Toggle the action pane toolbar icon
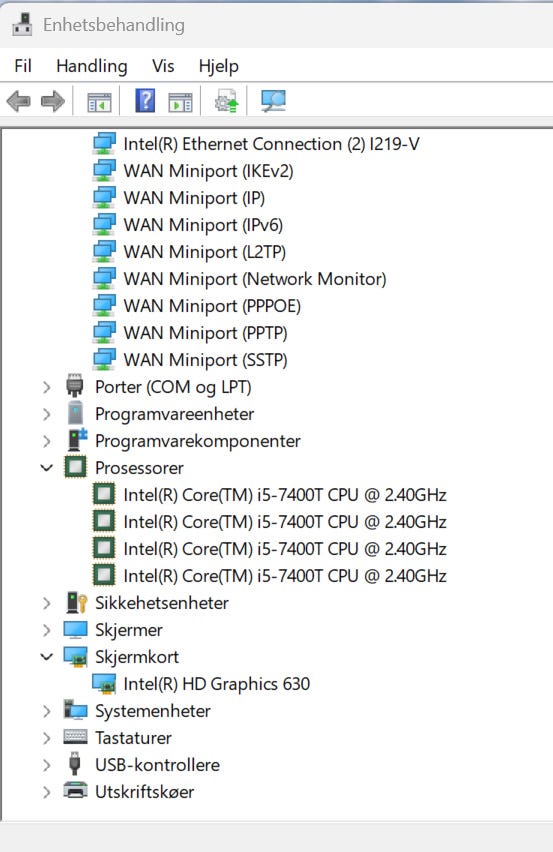The image size is (553, 852). tap(180, 102)
